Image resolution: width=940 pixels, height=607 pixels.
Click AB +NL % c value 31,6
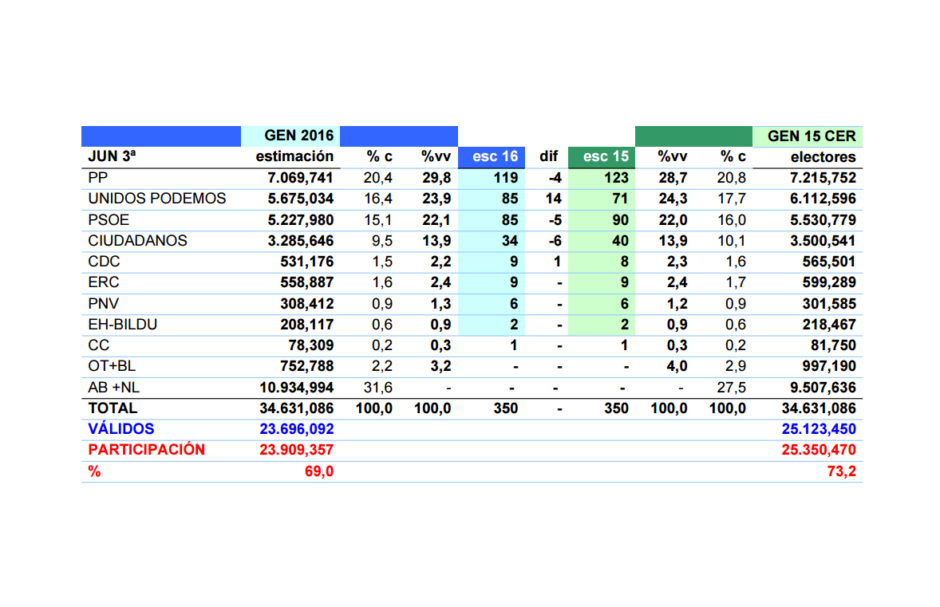[x=378, y=388]
